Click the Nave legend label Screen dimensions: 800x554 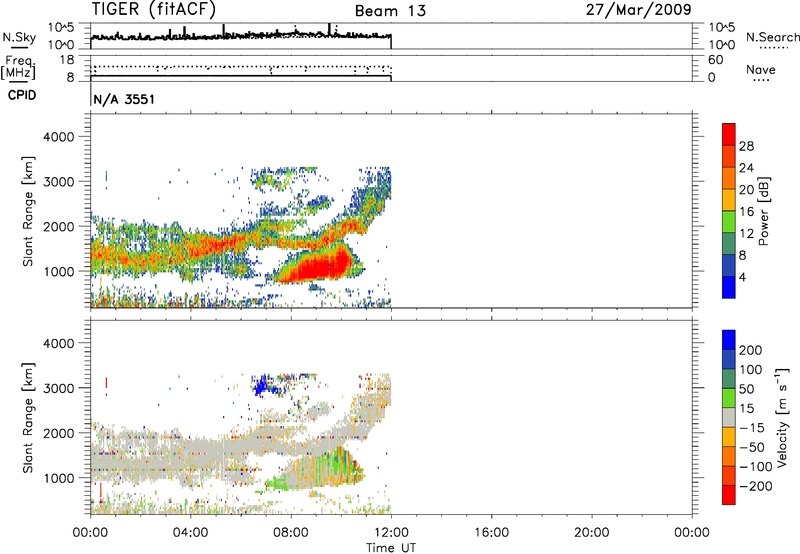[761, 69]
